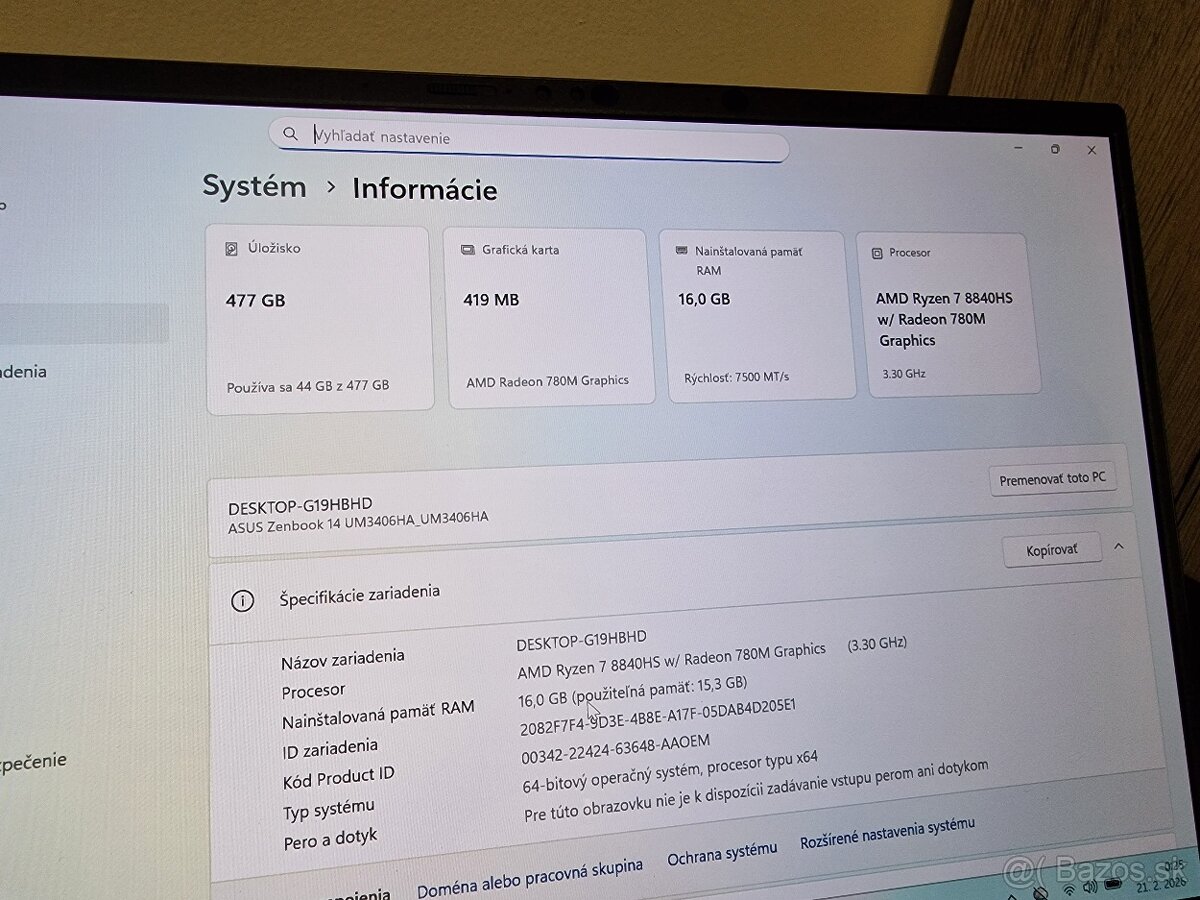Go back to Systém via the breadcrumb
Image resolution: width=1200 pixels, height=900 pixels.
pos(254,187)
